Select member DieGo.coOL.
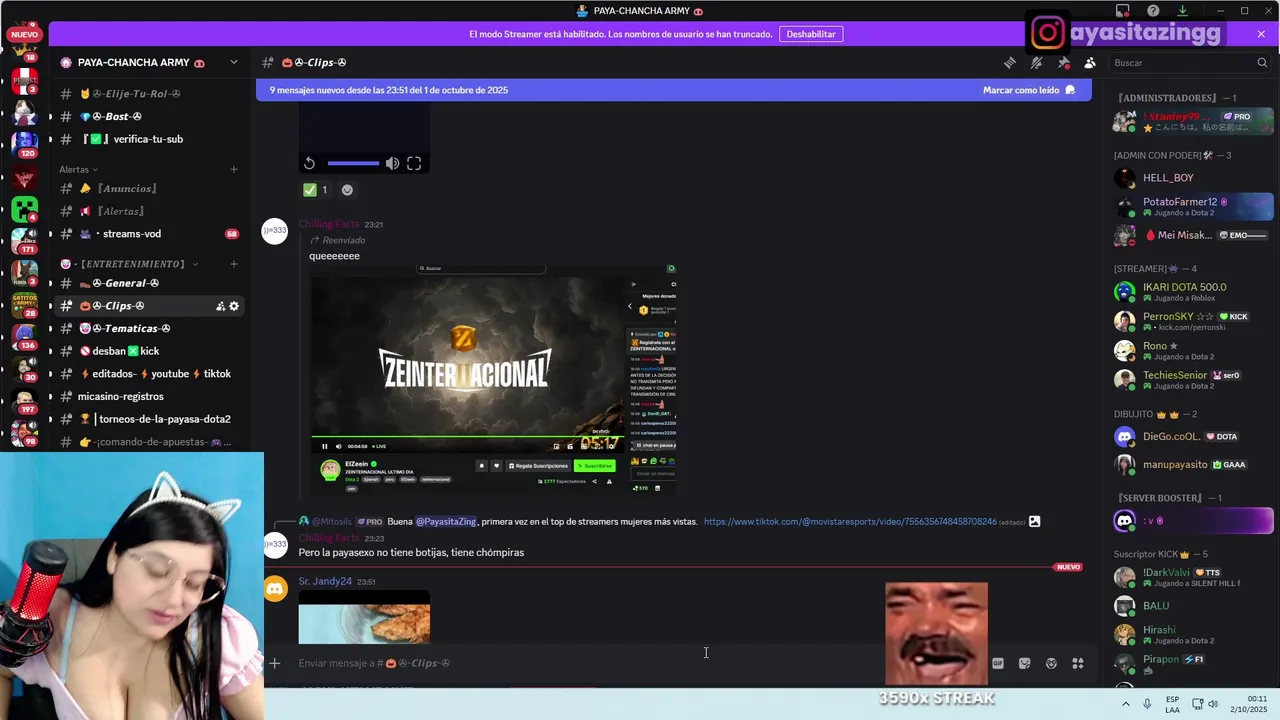This screenshot has width=1280, height=720. point(1191,437)
